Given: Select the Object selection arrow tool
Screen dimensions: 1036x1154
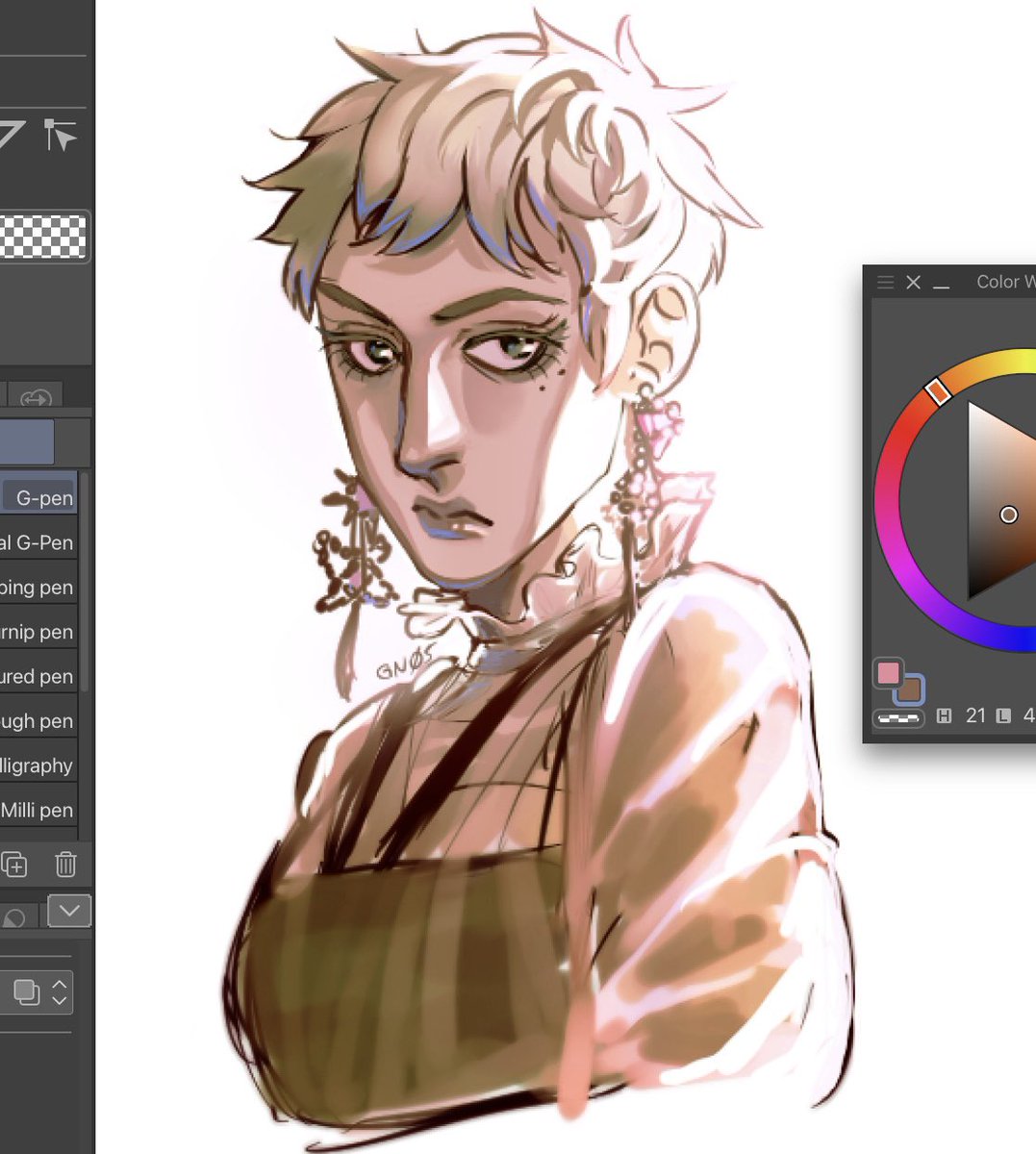Looking at the screenshot, I should 61,135.
